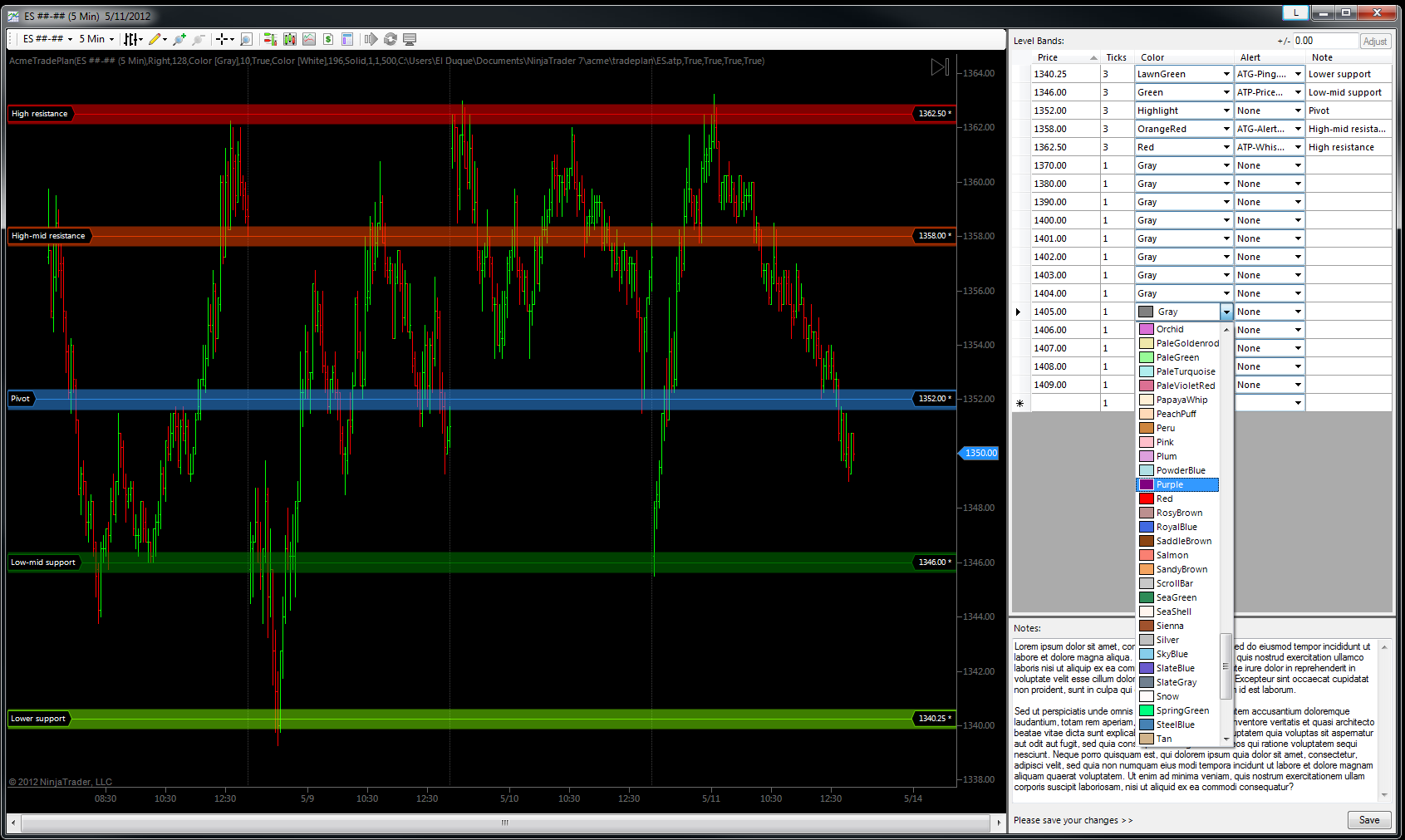Click scroll-up arrow of color list
This screenshot has width=1405, height=840.
click(x=1226, y=330)
